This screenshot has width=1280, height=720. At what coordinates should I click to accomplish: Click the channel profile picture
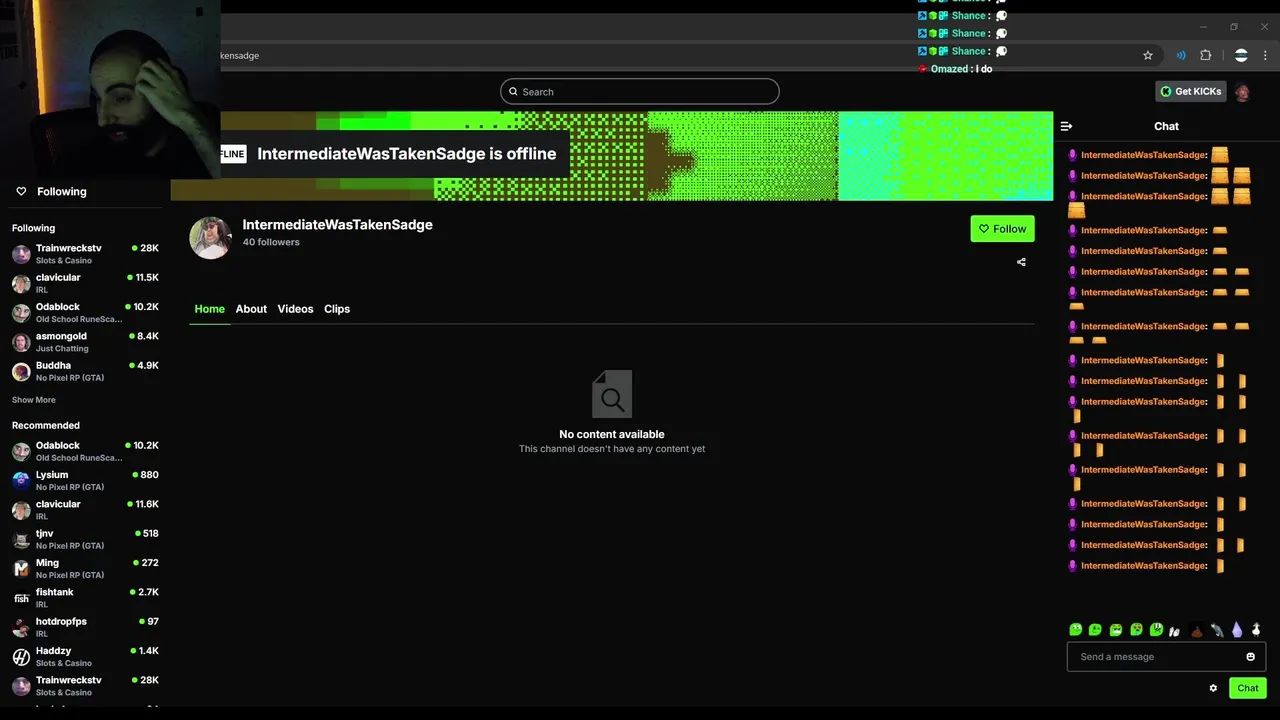tap(211, 238)
